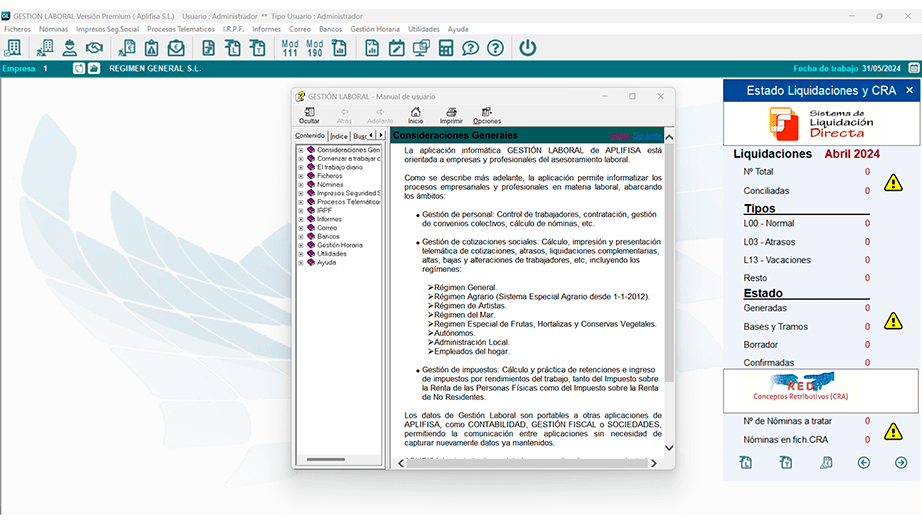Click warning triangle beside Nº de Nóminas a tratar
Viewport: 922px width, 524px height.
pyautogui.click(x=893, y=432)
